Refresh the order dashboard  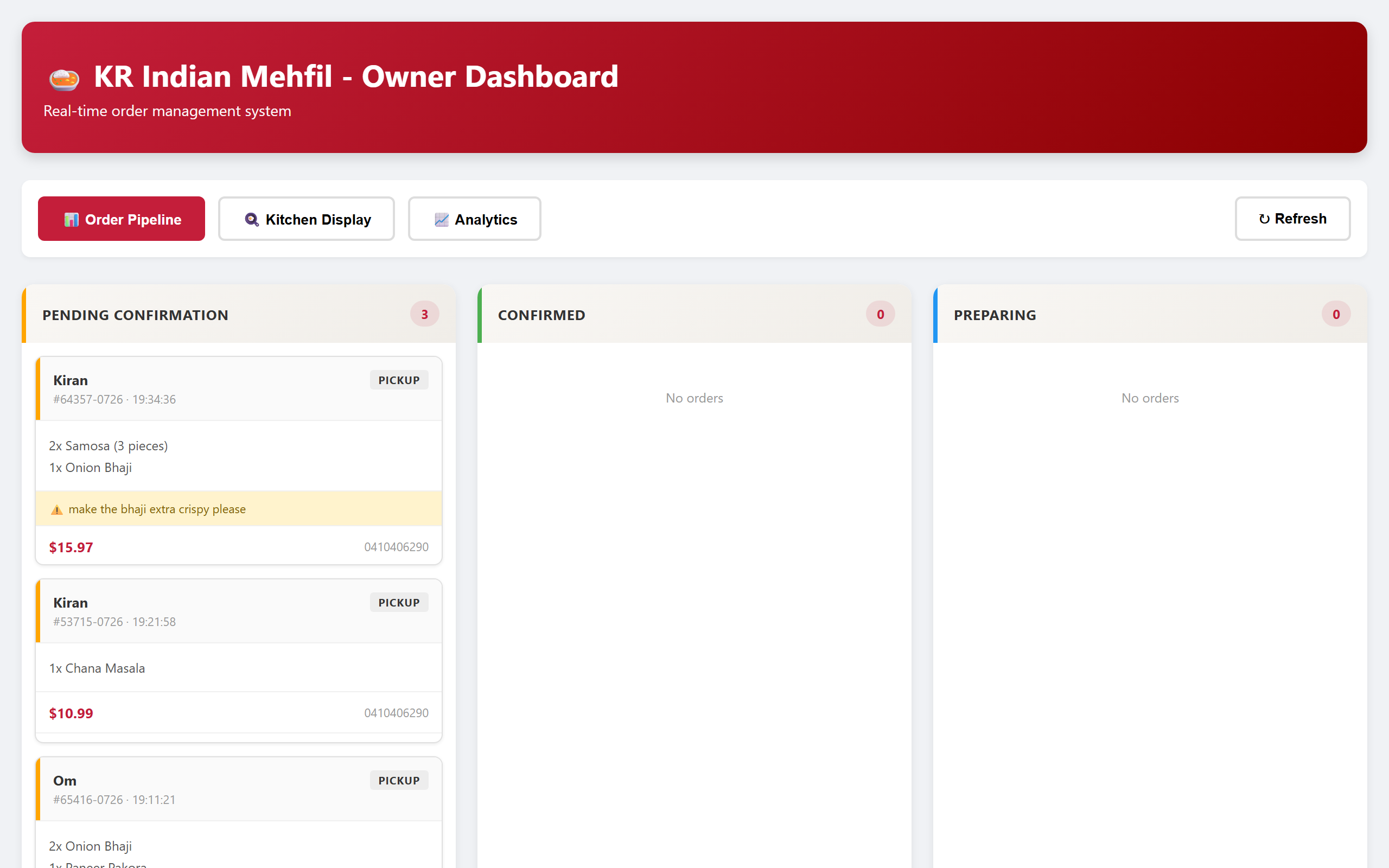1292,219
